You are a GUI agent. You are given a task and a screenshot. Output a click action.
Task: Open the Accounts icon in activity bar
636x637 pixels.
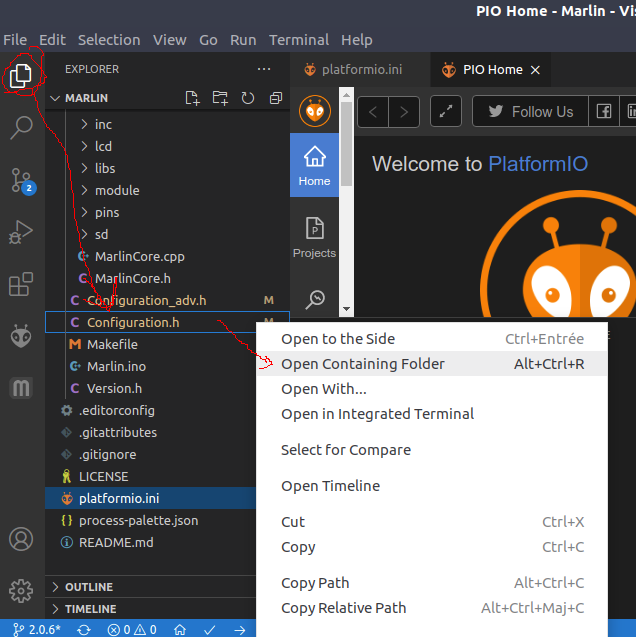pos(21,539)
